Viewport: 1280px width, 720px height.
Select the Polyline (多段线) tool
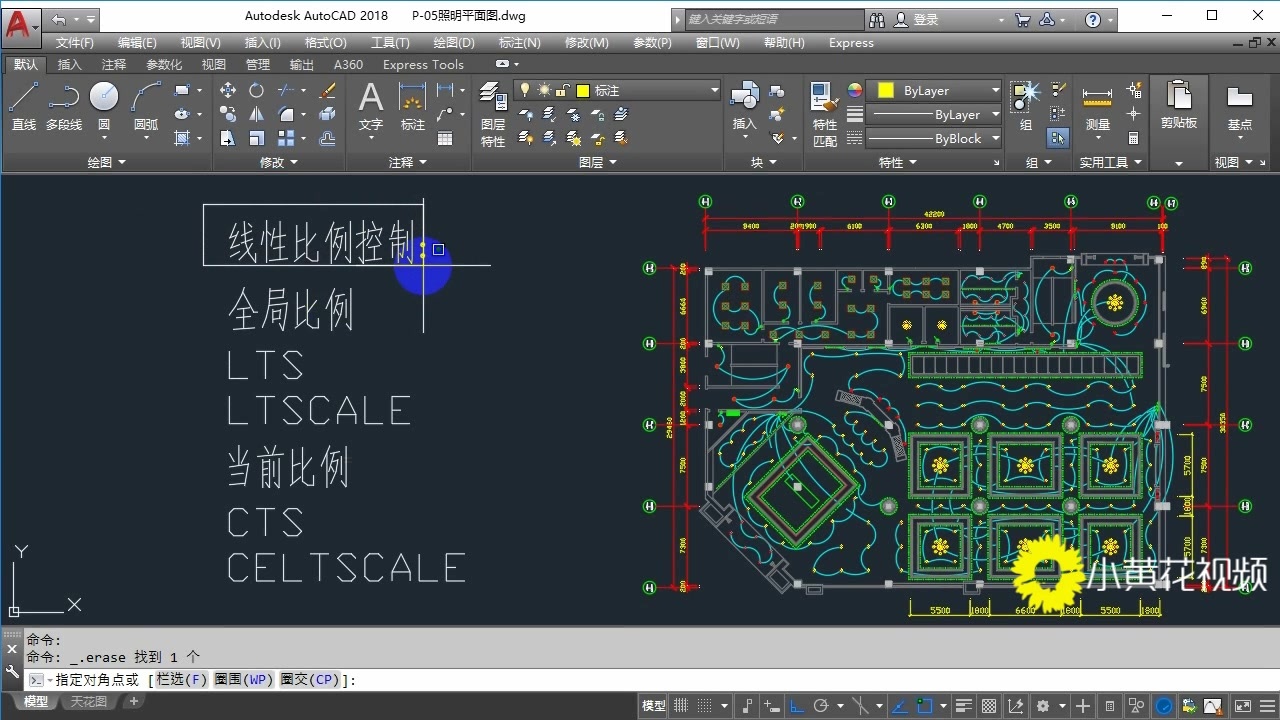pyautogui.click(x=64, y=106)
